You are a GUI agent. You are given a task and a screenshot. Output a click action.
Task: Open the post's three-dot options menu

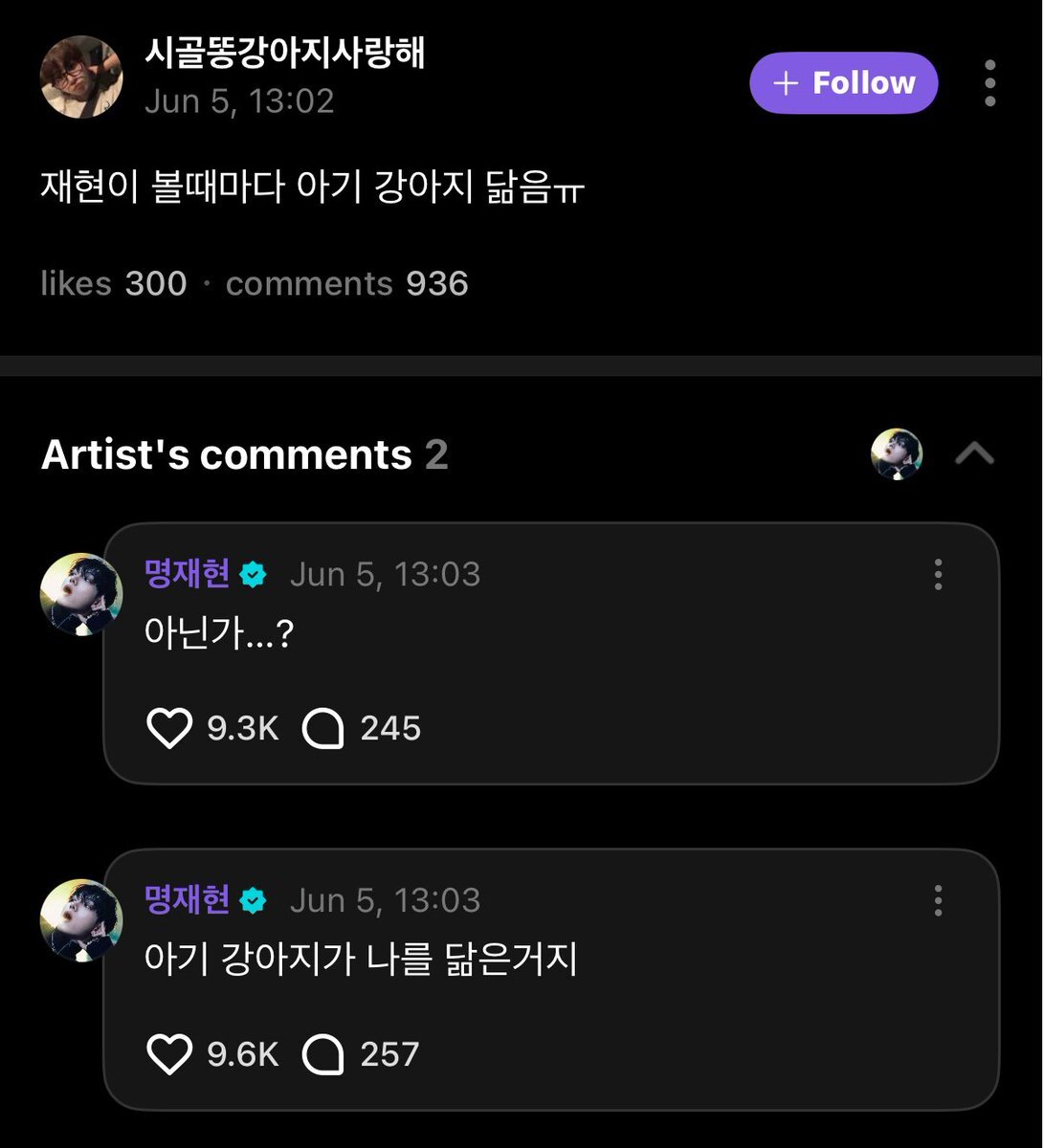(989, 83)
